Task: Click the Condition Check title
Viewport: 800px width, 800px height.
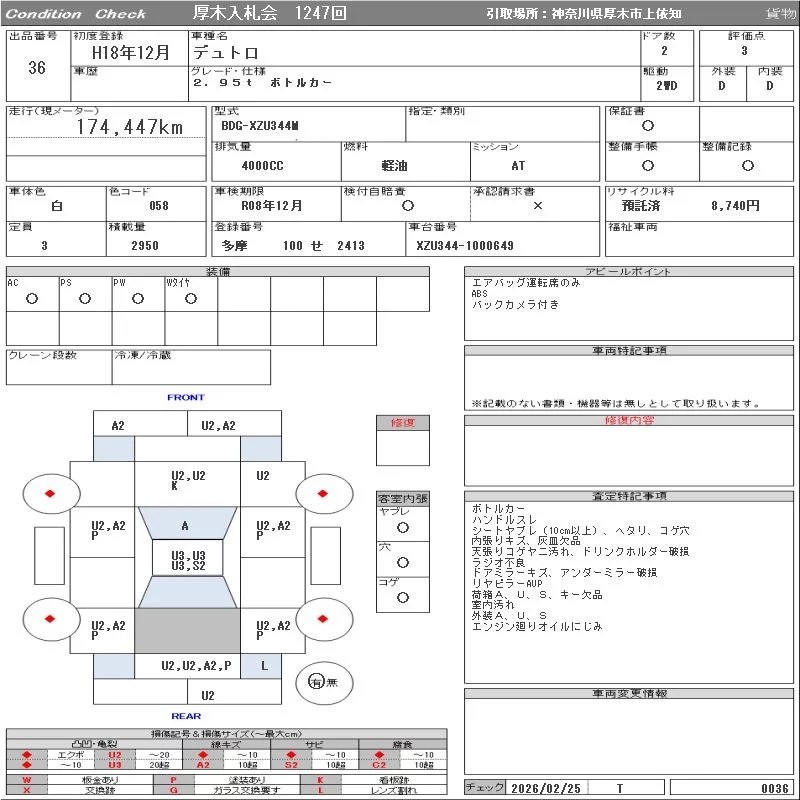Action: click(76, 14)
